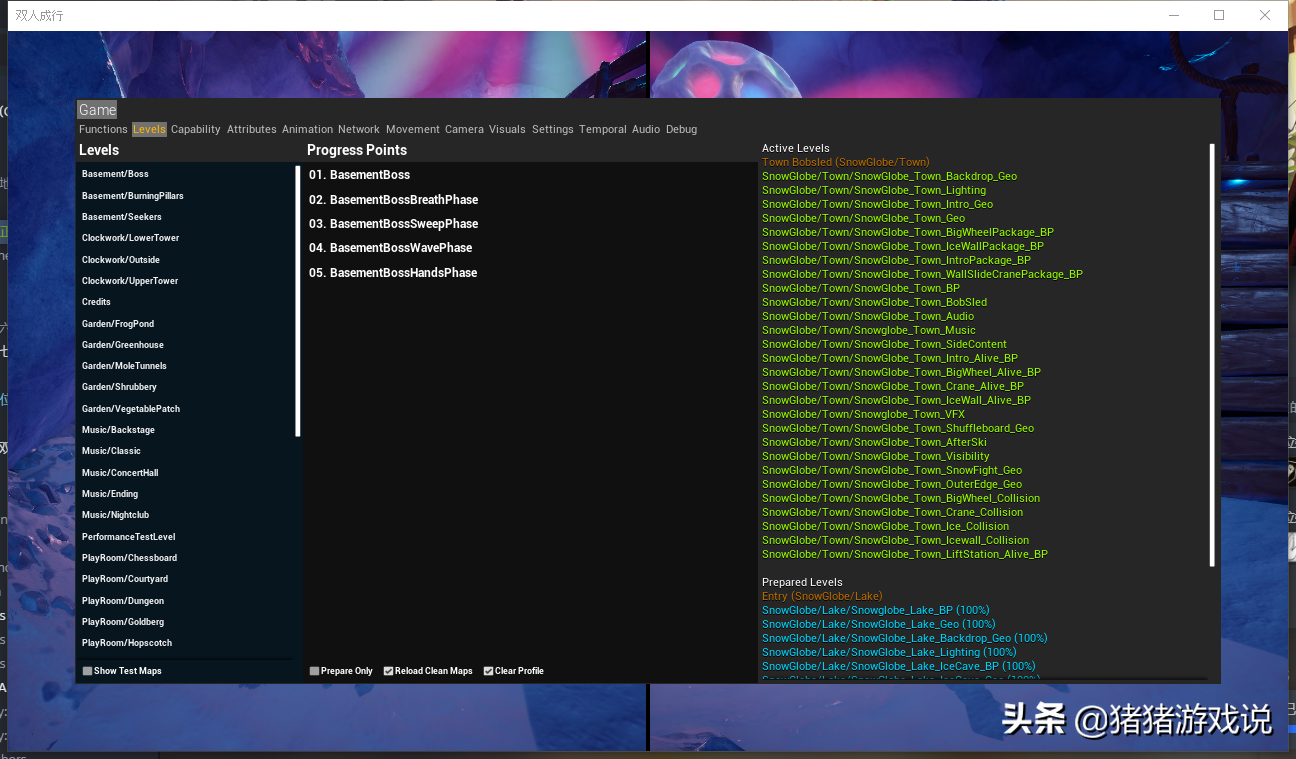Pick the Music/Nightclub level
Image resolution: width=1296 pixels, height=759 pixels.
coord(115,515)
